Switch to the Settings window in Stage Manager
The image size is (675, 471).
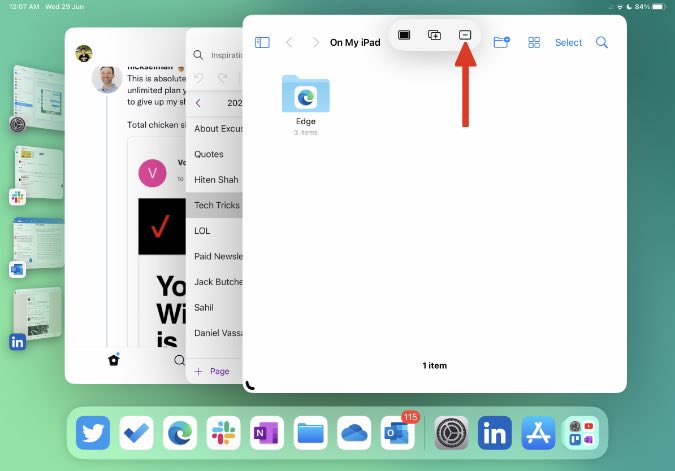(39, 98)
